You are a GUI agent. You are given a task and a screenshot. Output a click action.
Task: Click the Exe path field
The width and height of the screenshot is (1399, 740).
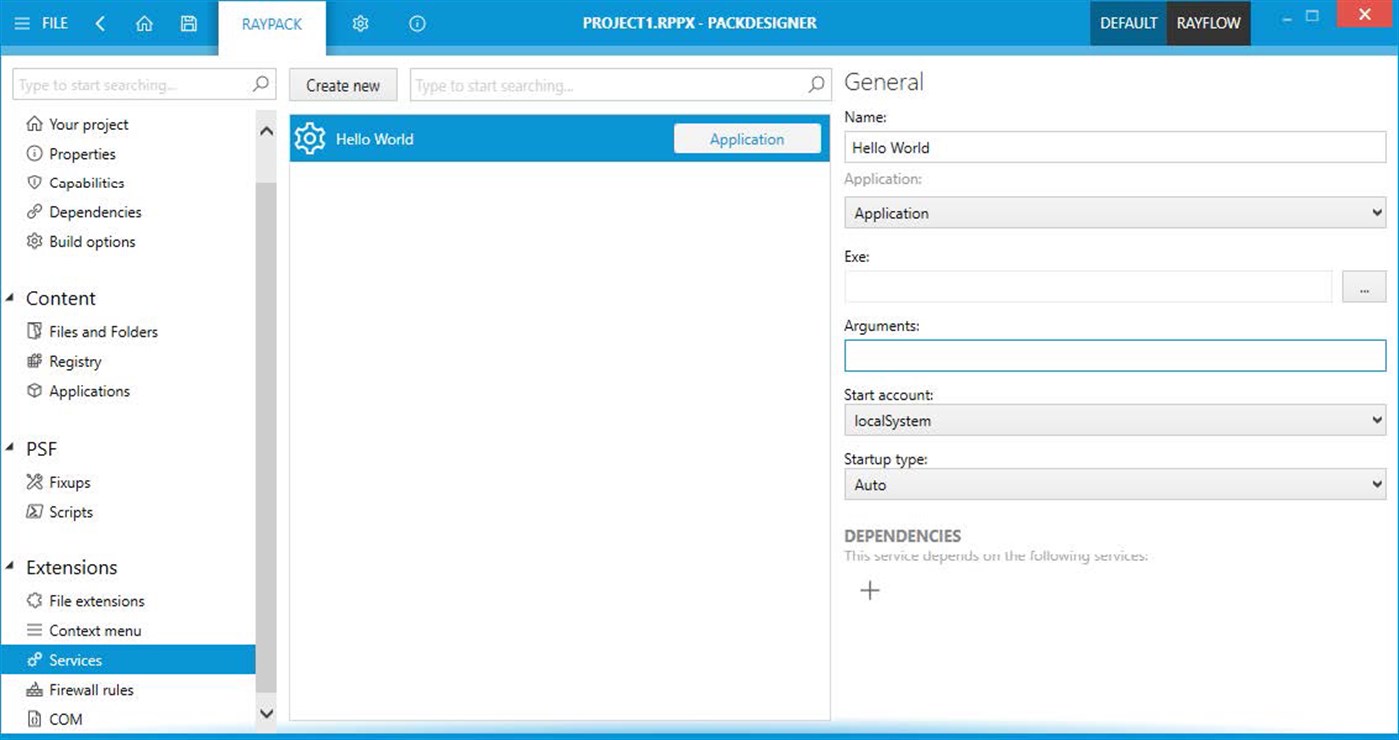(1088, 287)
